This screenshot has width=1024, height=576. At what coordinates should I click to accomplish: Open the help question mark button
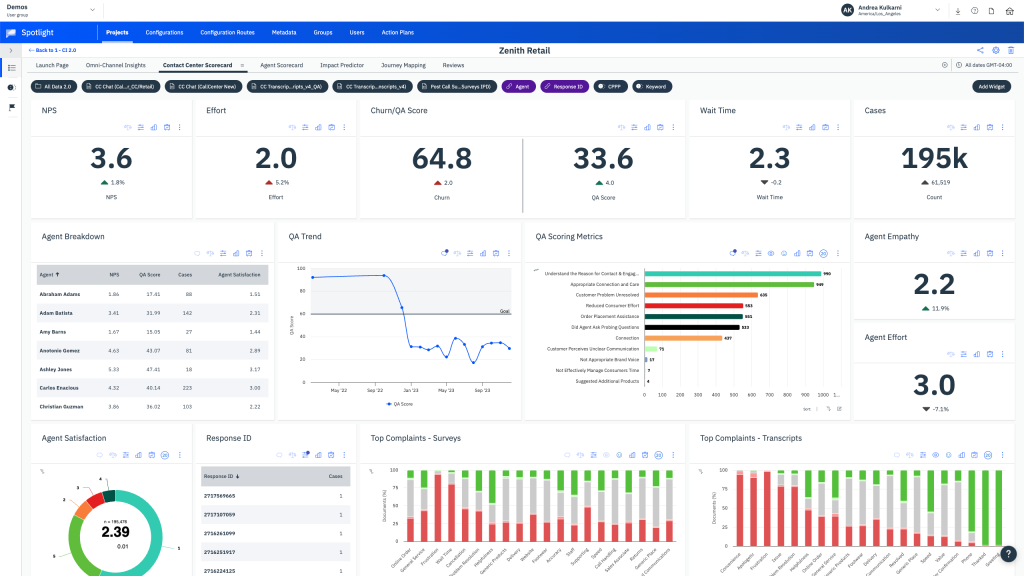1008,554
